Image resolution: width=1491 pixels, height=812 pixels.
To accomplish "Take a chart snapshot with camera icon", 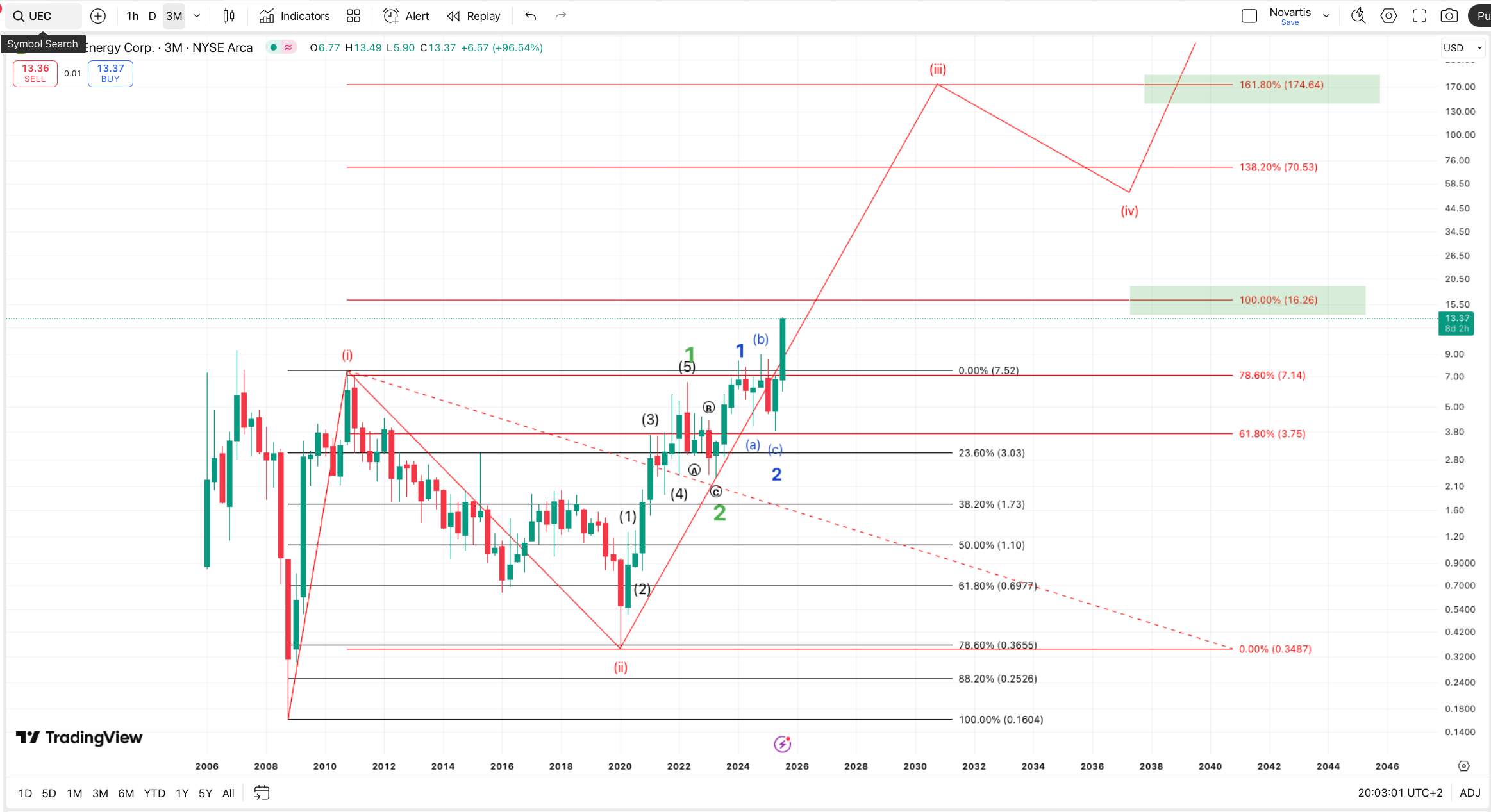I will pos(1449,16).
